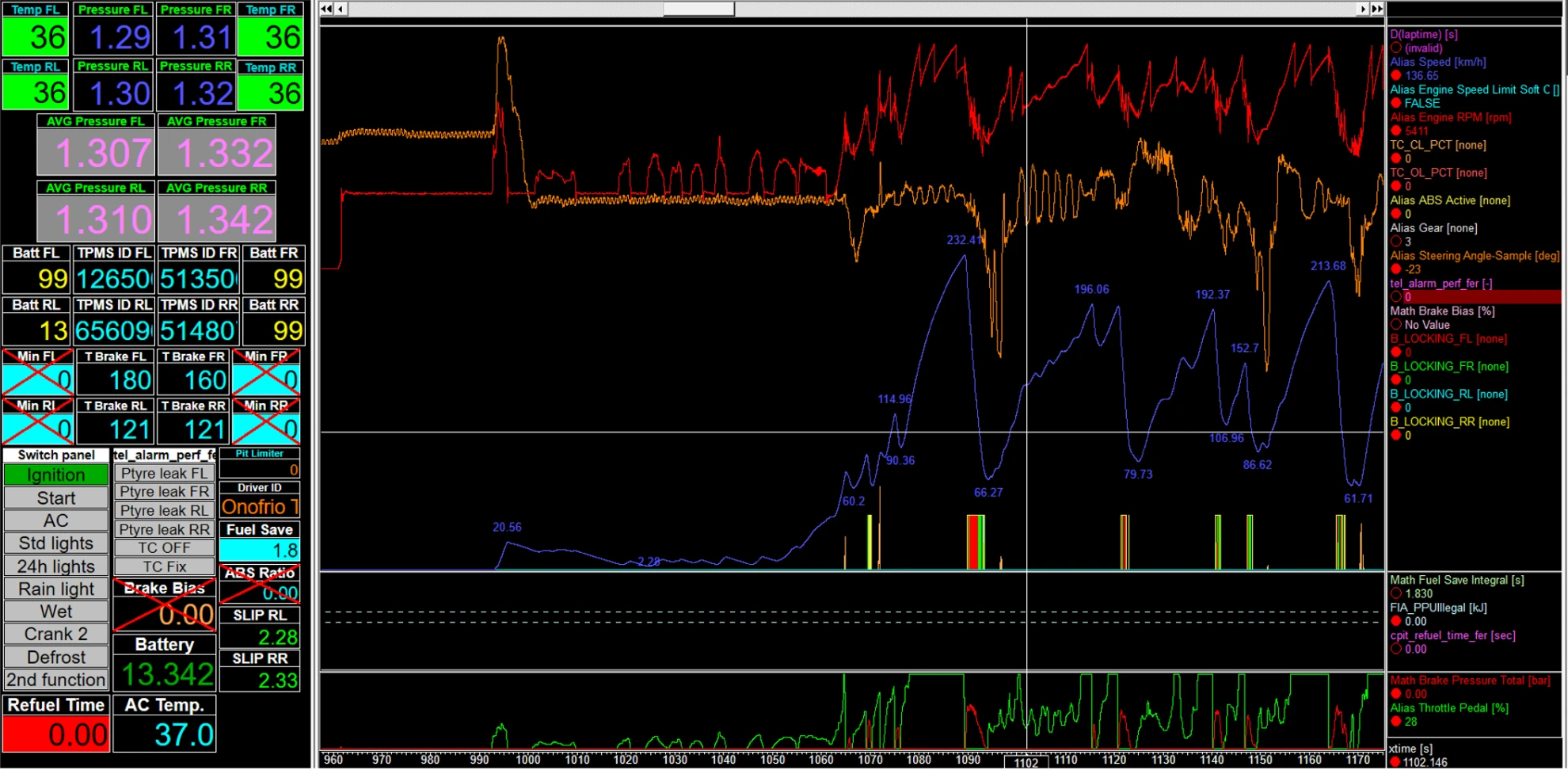Screen dimensions: 1568x770
Task: Toggle Alias Throttle Pedal channel circle
Action: pos(1396,722)
